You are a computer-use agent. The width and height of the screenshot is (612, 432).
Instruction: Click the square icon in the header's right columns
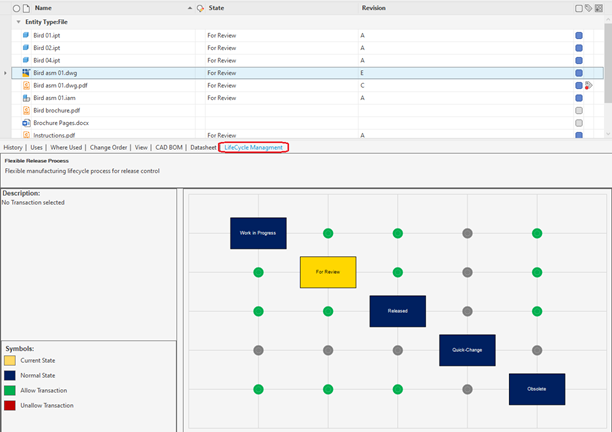coord(579,8)
